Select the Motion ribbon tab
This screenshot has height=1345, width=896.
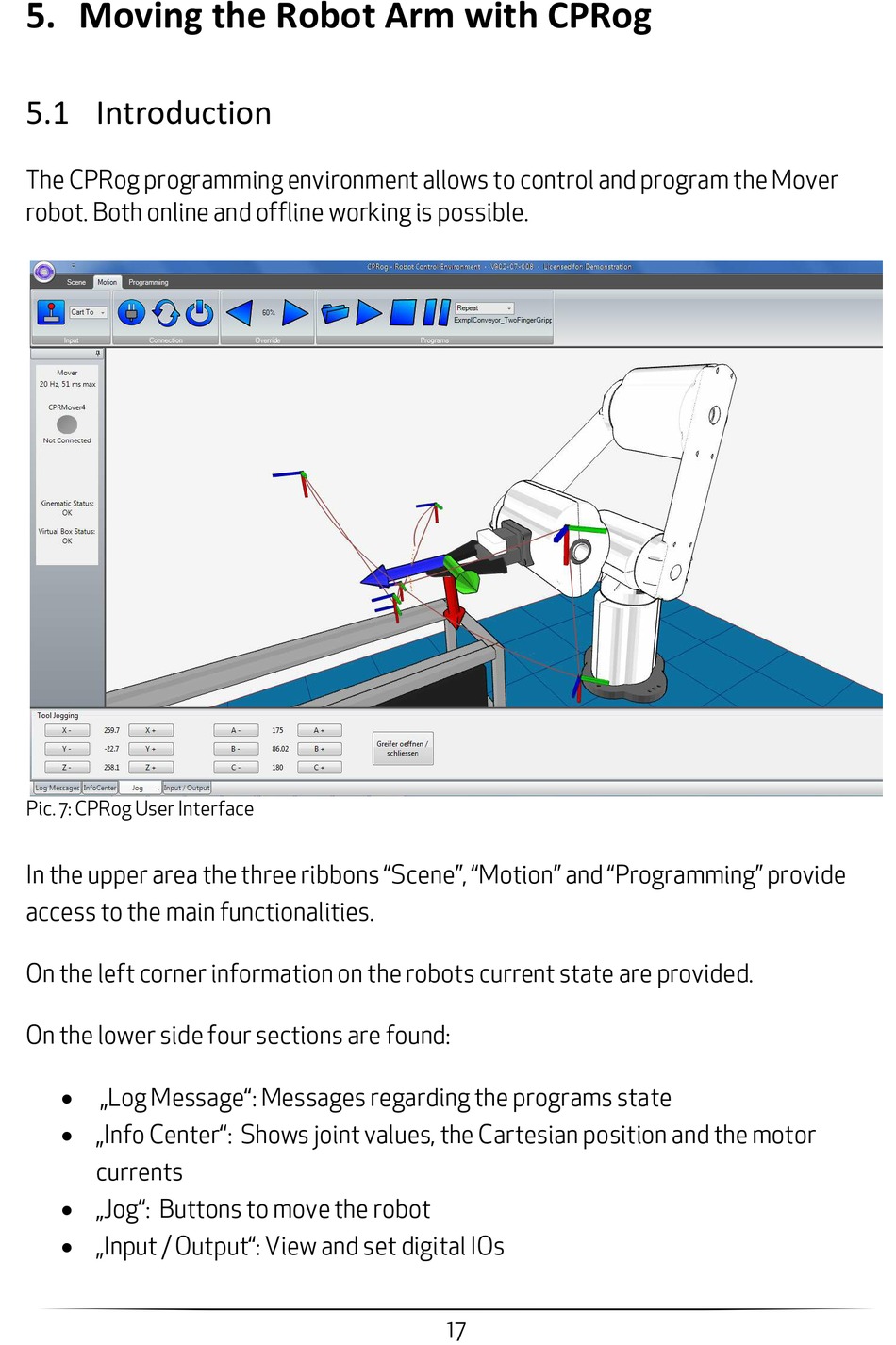pos(108,282)
